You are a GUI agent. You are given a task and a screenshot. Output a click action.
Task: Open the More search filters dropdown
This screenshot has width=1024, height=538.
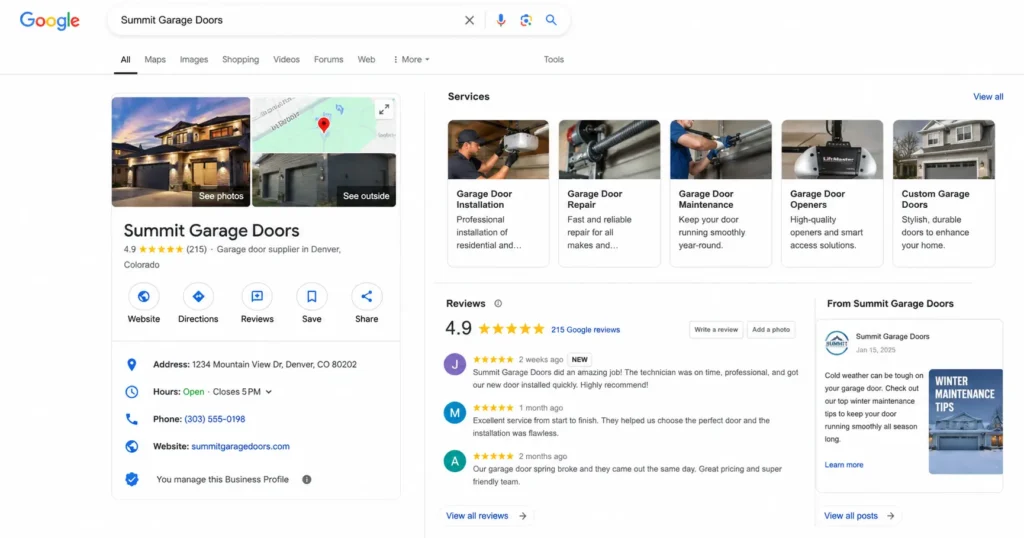[411, 59]
